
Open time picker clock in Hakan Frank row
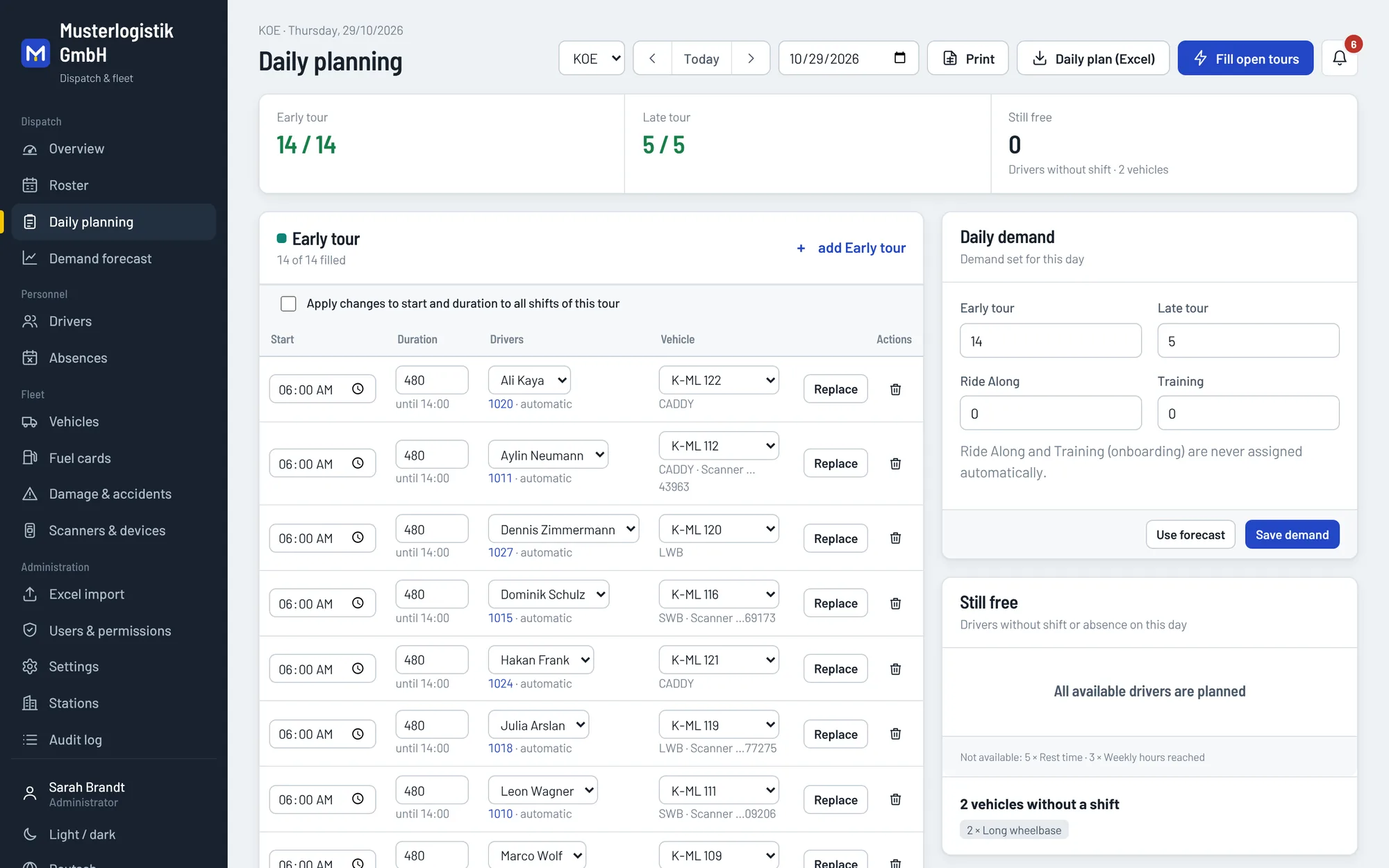pyautogui.click(x=358, y=668)
